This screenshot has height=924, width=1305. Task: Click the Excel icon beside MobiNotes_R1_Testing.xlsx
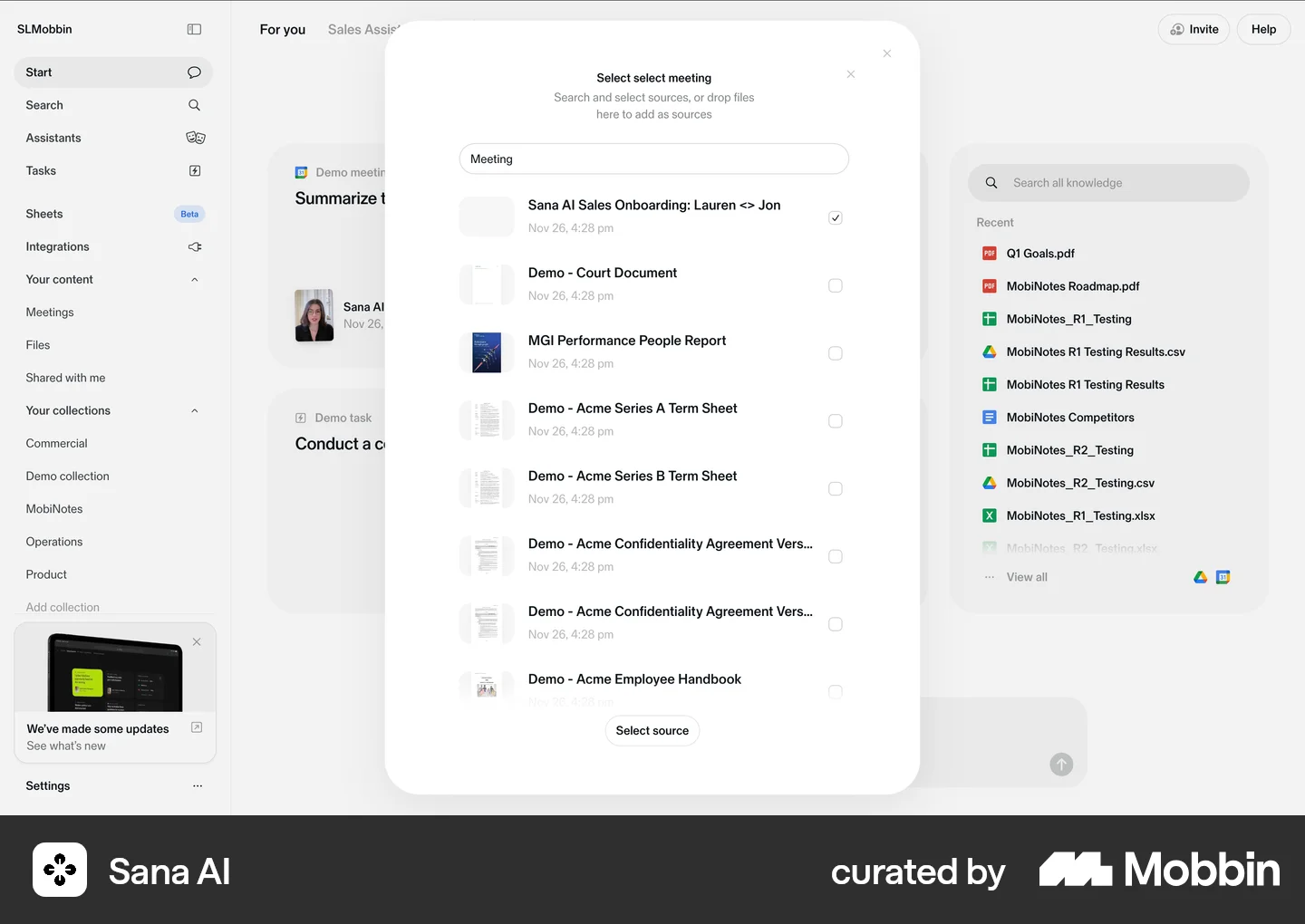(x=990, y=515)
